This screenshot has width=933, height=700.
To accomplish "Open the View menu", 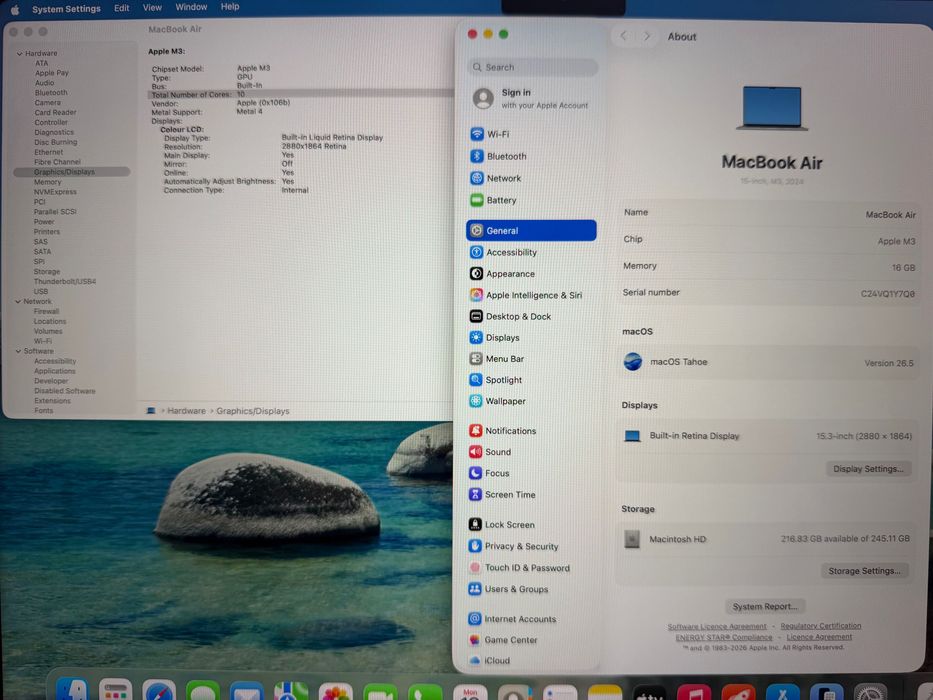I will [x=152, y=8].
